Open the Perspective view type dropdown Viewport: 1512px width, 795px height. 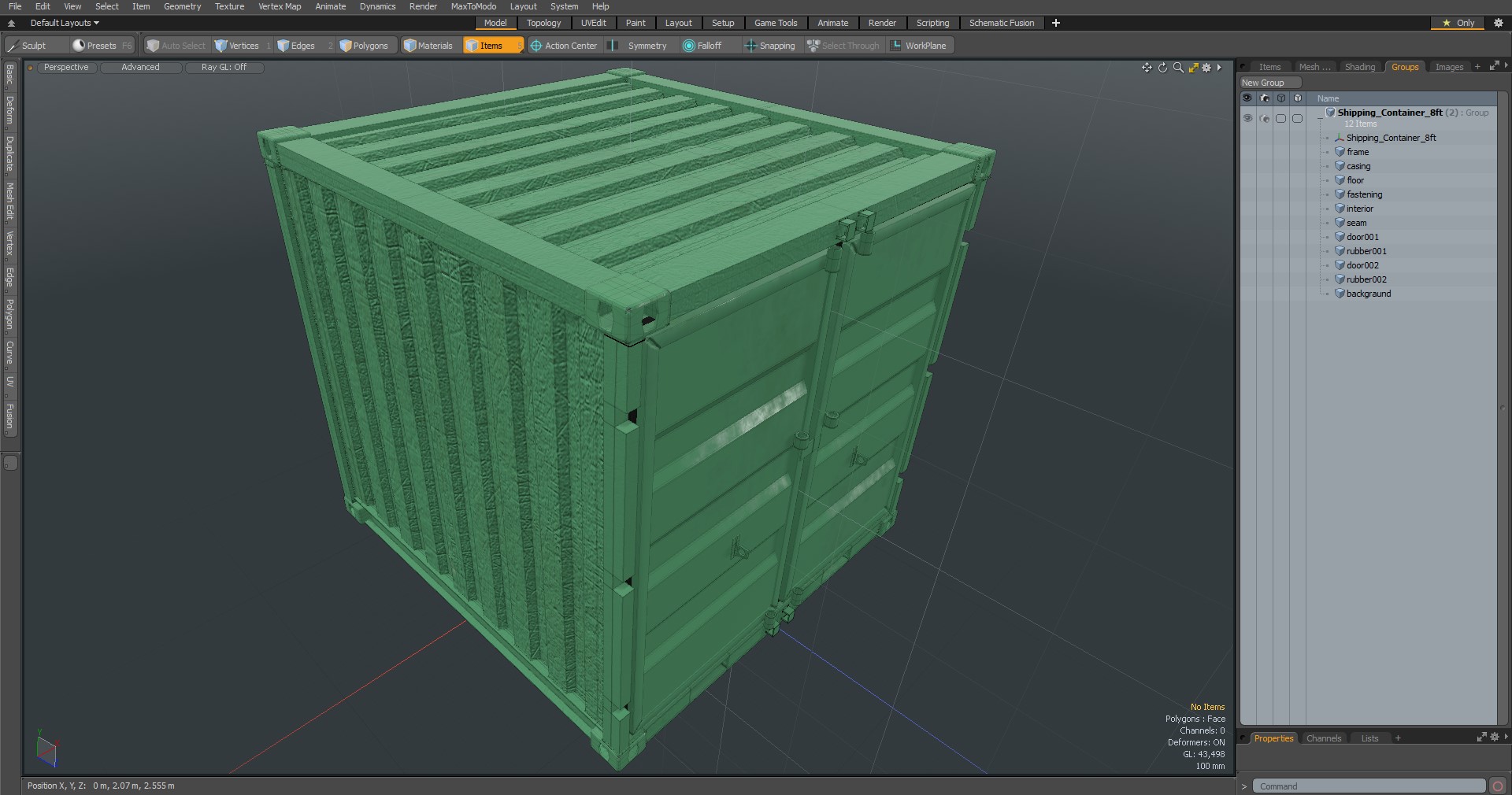point(66,68)
